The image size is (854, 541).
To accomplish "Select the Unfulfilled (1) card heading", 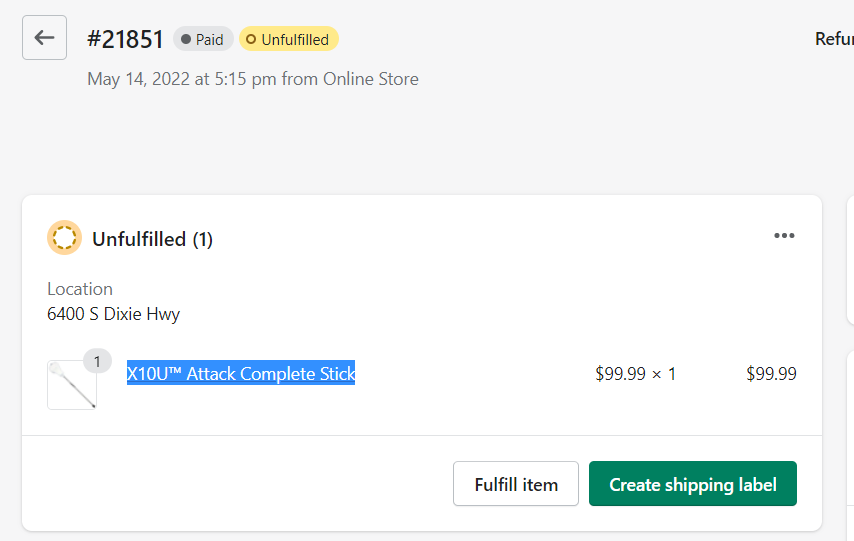I will (x=152, y=239).
